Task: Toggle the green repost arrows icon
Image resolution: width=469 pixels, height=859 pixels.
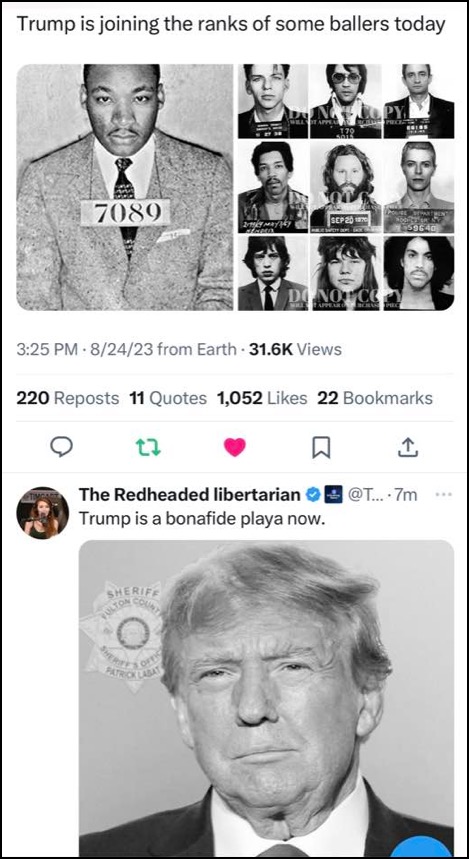Action: coord(148,448)
